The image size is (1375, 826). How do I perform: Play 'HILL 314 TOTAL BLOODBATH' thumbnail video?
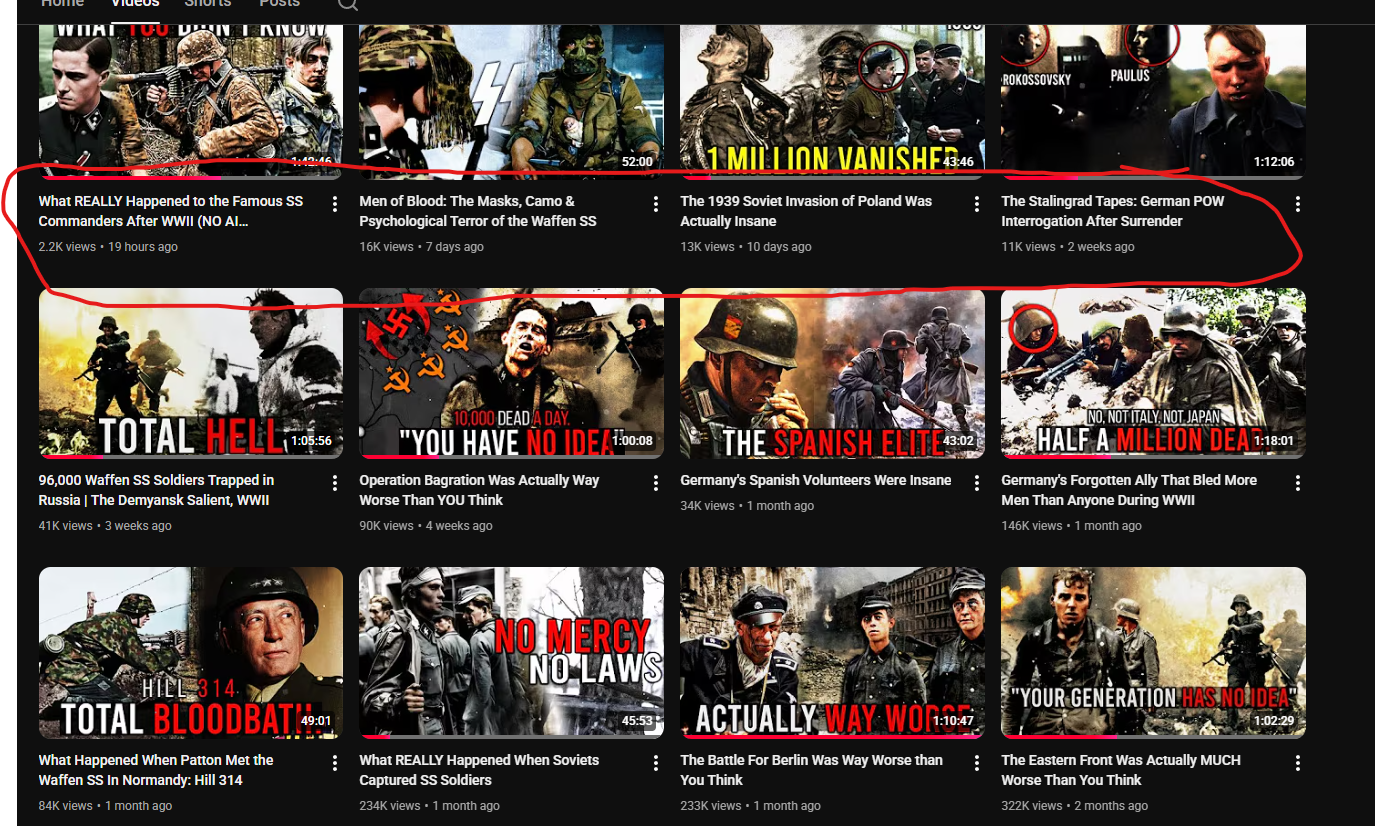pyautogui.click(x=191, y=653)
